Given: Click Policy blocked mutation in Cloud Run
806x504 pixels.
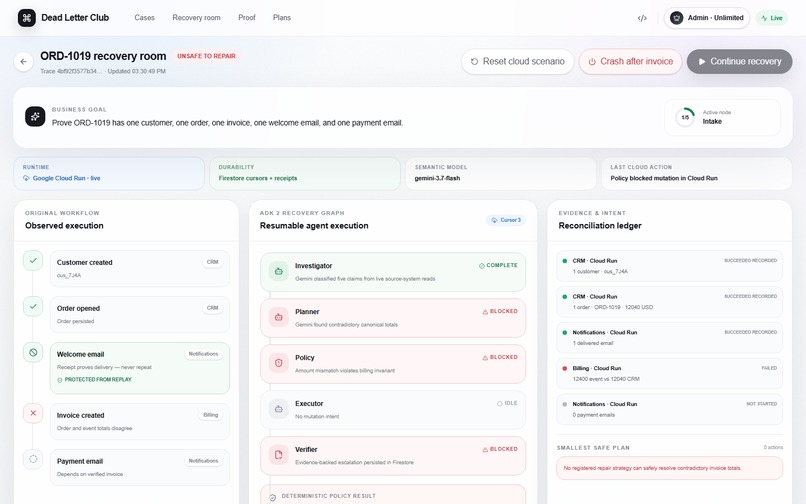Looking at the screenshot, I should coord(664,178).
